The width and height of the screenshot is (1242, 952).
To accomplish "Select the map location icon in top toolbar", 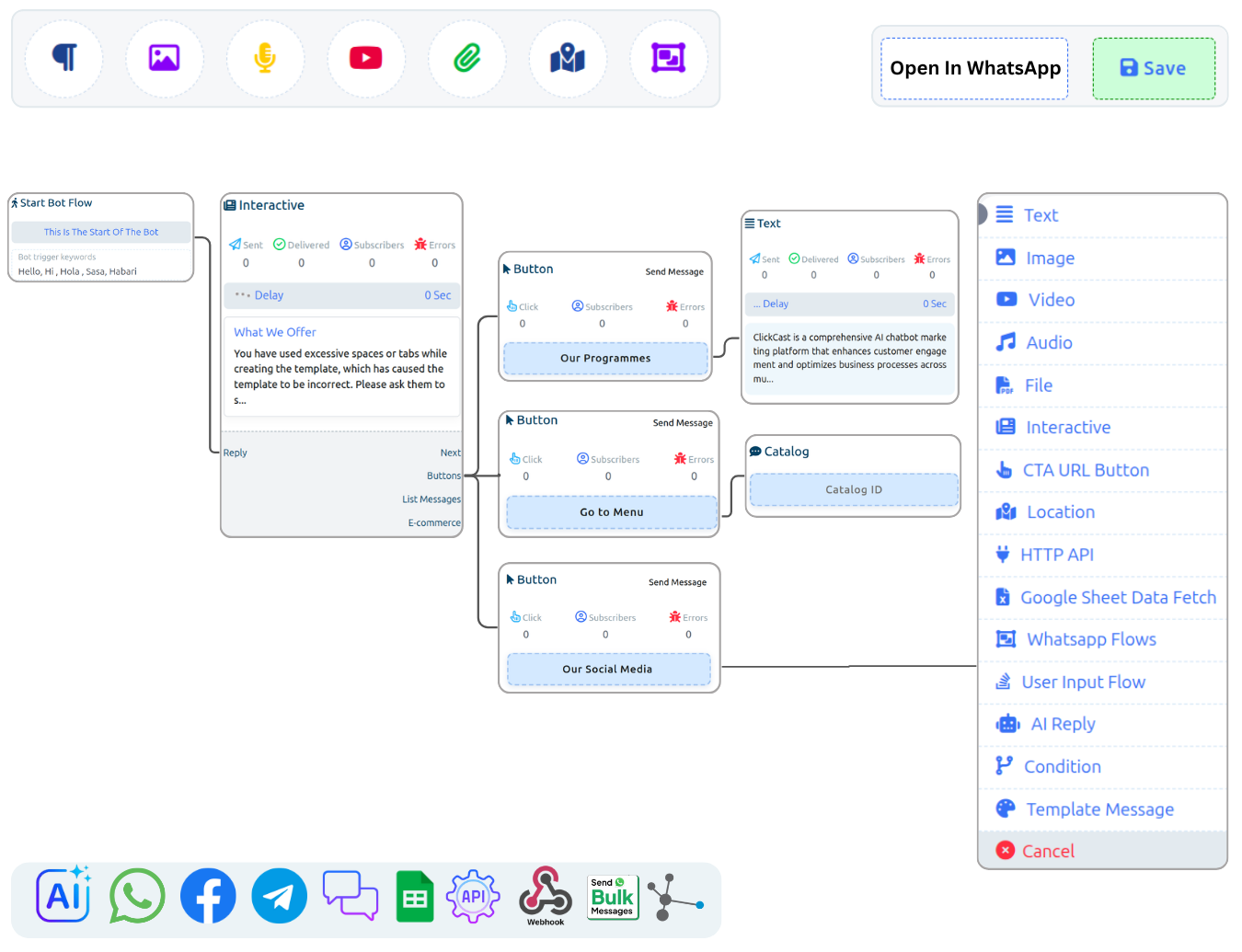I will (x=568, y=58).
